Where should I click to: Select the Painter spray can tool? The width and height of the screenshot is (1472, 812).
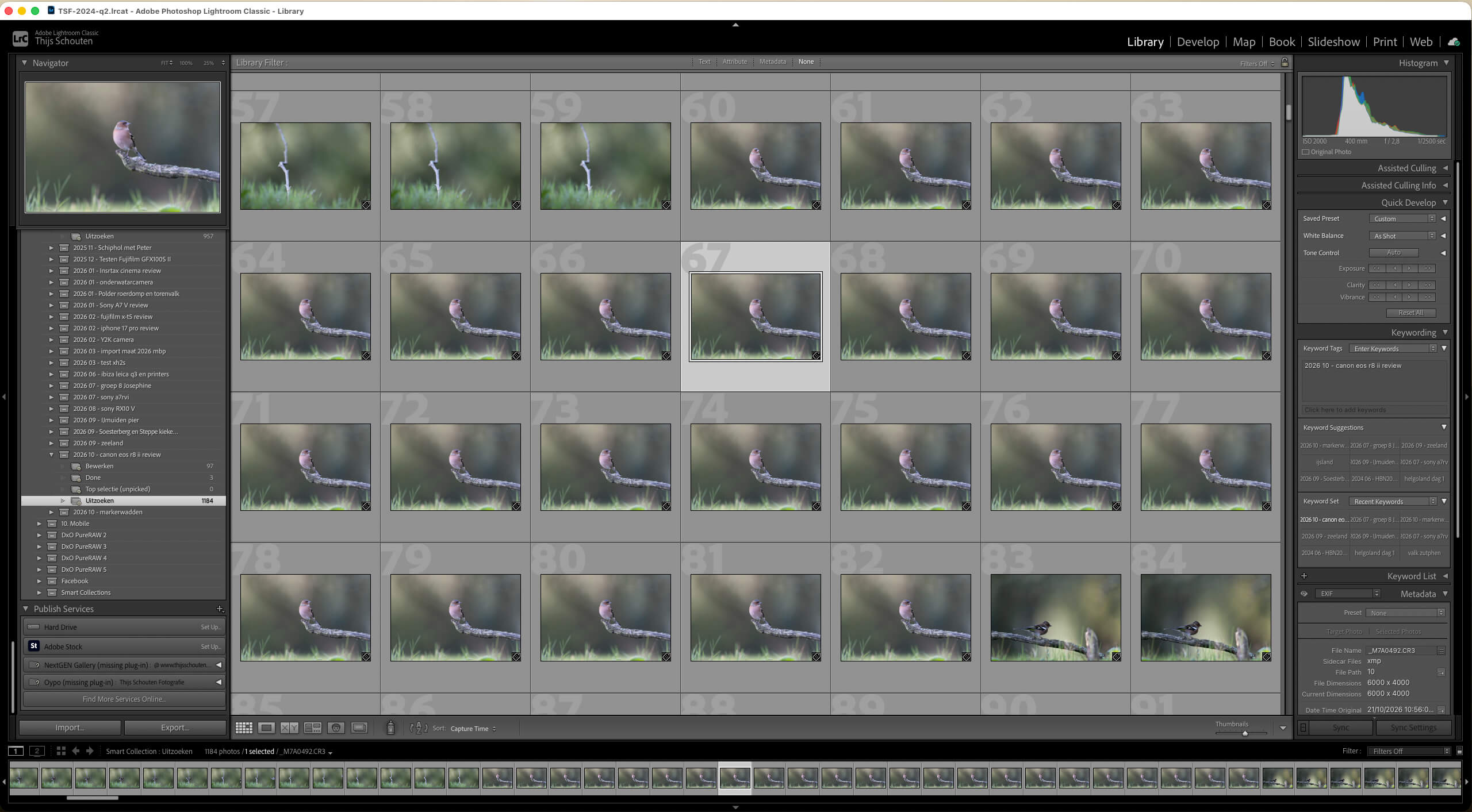click(390, 728)
